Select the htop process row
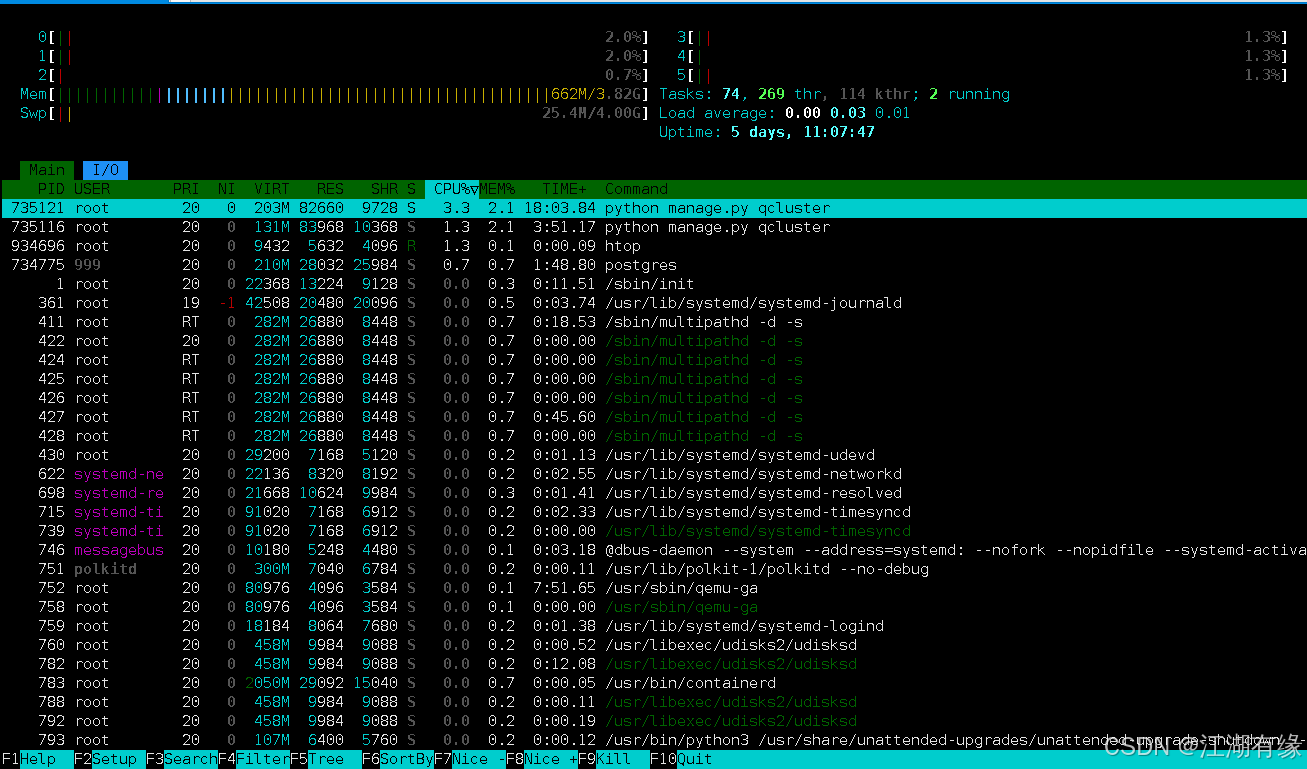The height and width of the screenshot is (769, 1307). click(653, 246)
